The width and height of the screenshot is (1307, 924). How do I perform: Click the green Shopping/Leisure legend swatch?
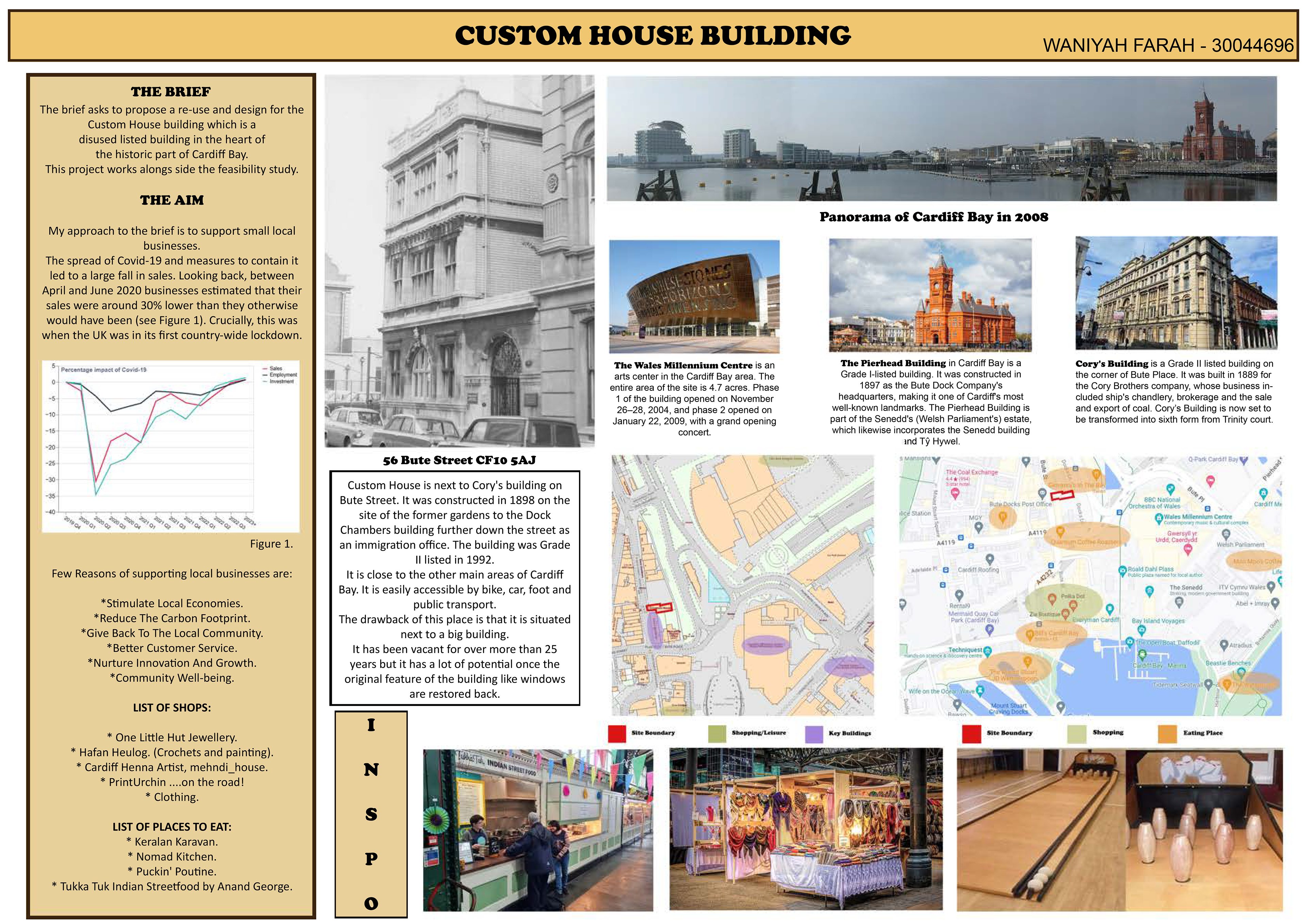(x=717, y=734)
